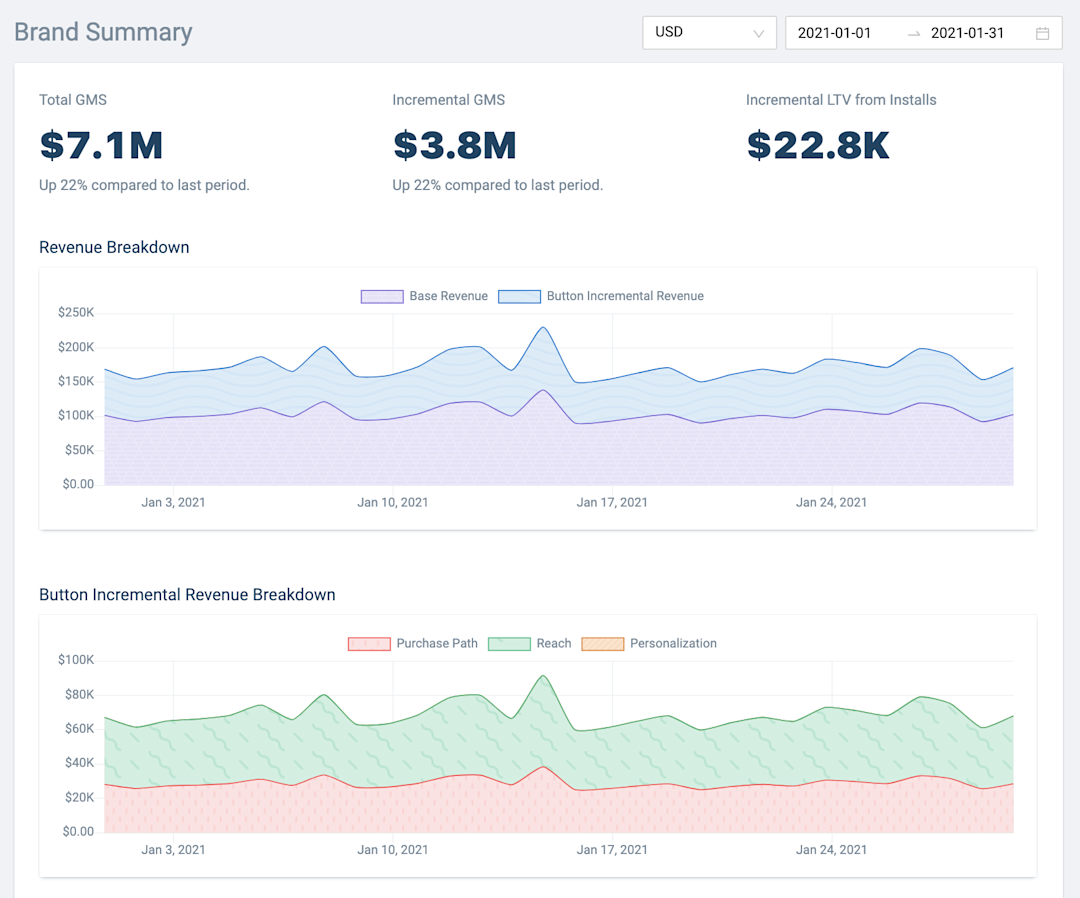Click Jan 17, 2021 label in Revenue Breakdown chart
This screenshot has height=898, width=1080.
tap(612, 503)
